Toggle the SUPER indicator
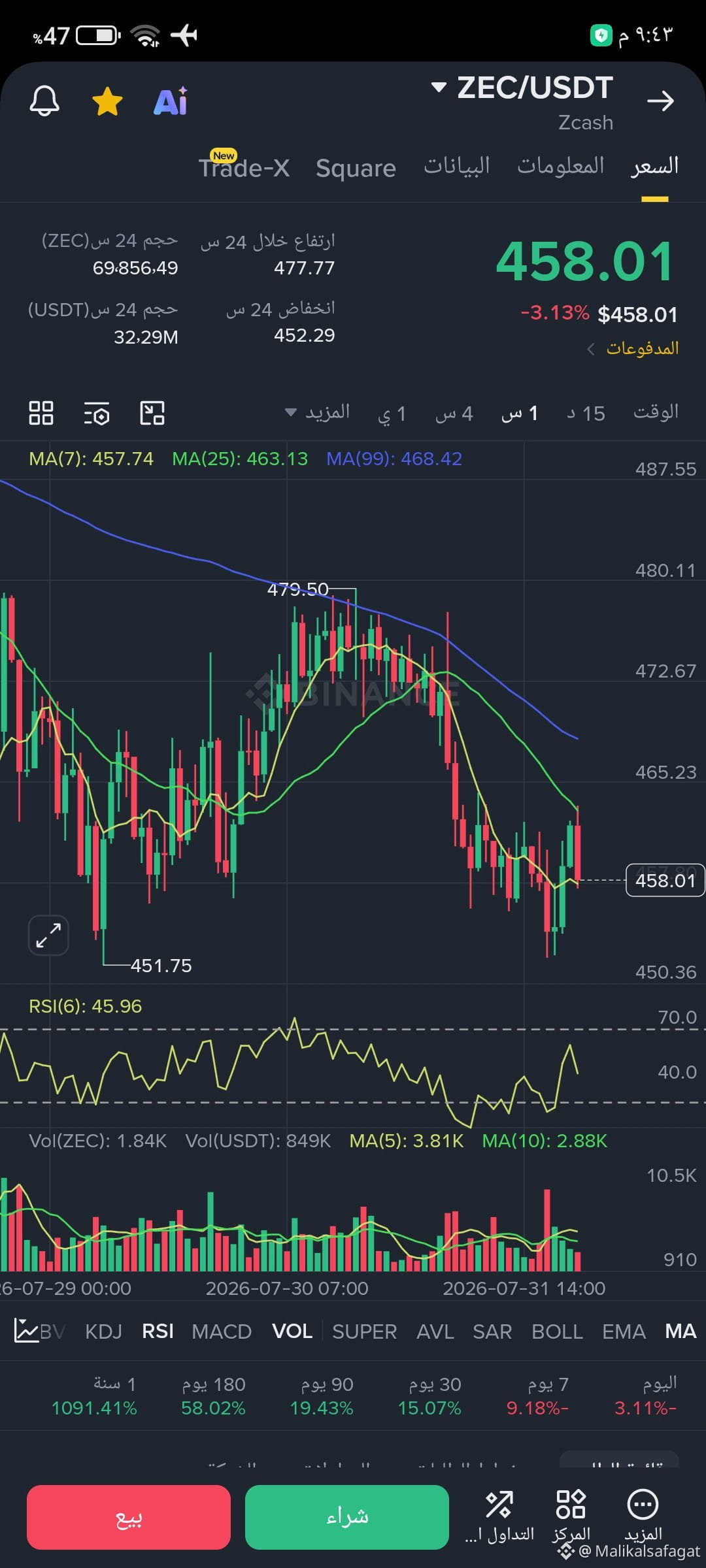 pyautogui.click(x=364, y=1331)
